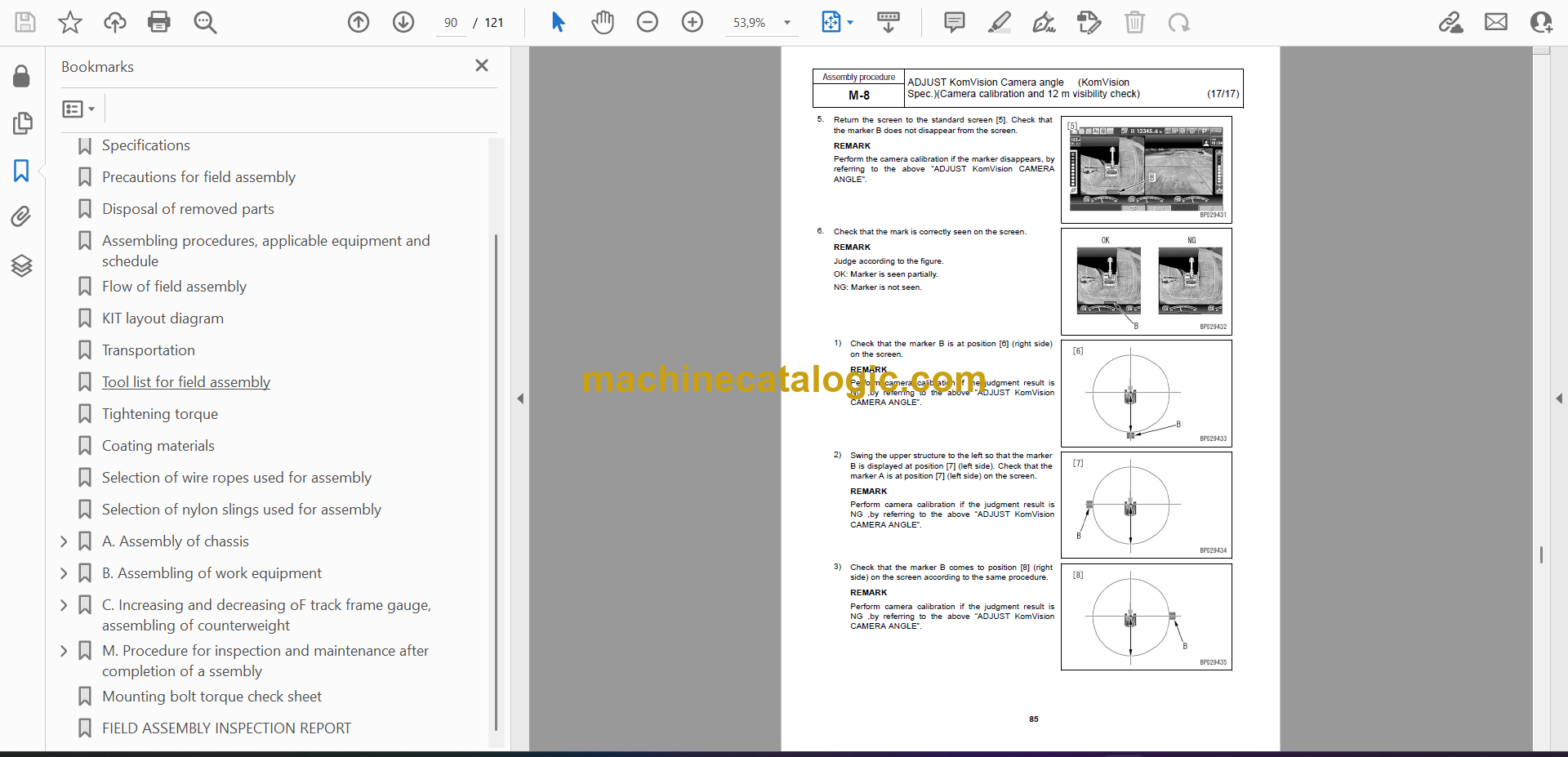Open page thumbnails panel
Screen dimensions: 1568x757
[x=22, y=123]
